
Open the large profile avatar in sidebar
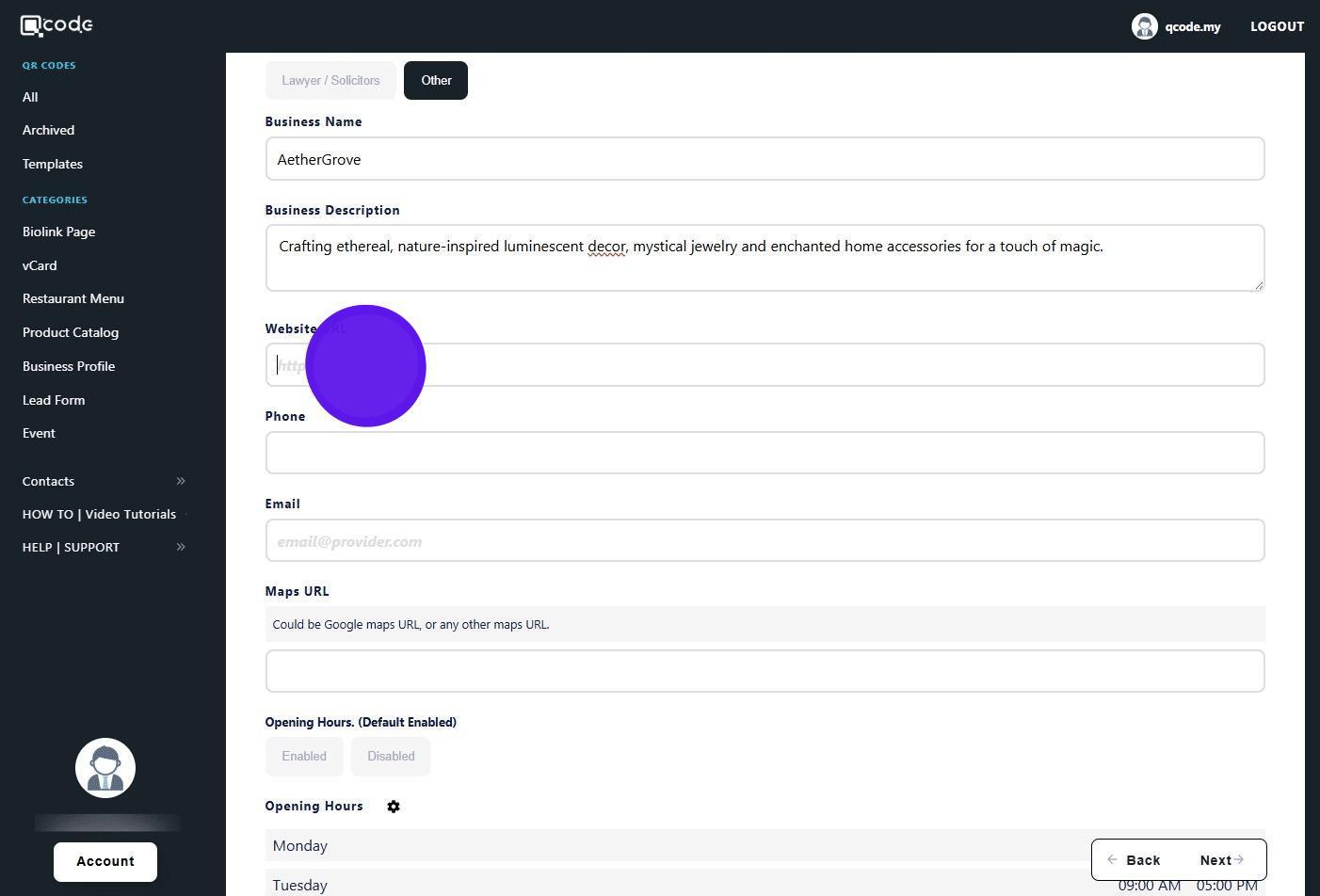[105, 768]
